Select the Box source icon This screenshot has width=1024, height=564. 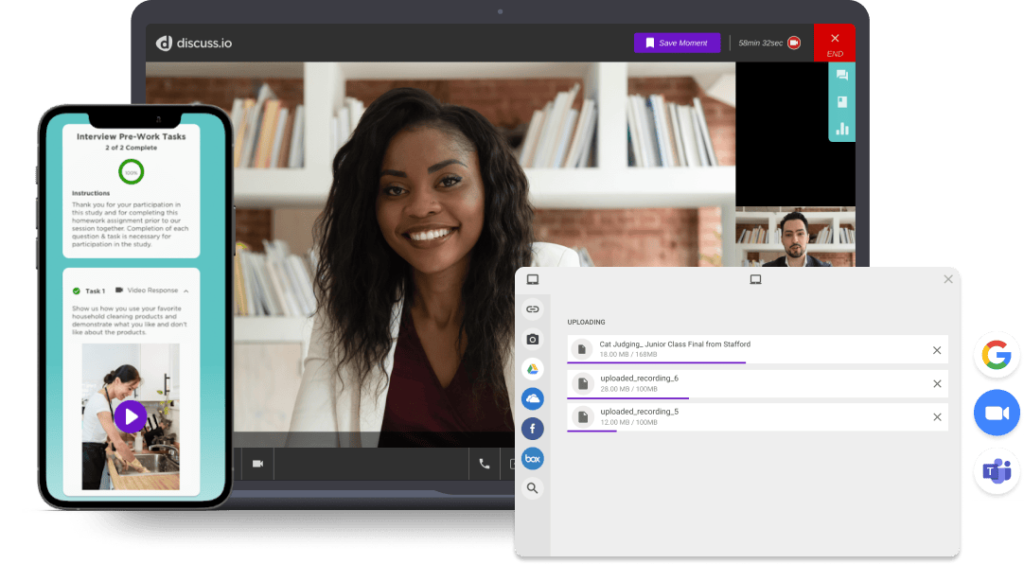tap(533, 459)
